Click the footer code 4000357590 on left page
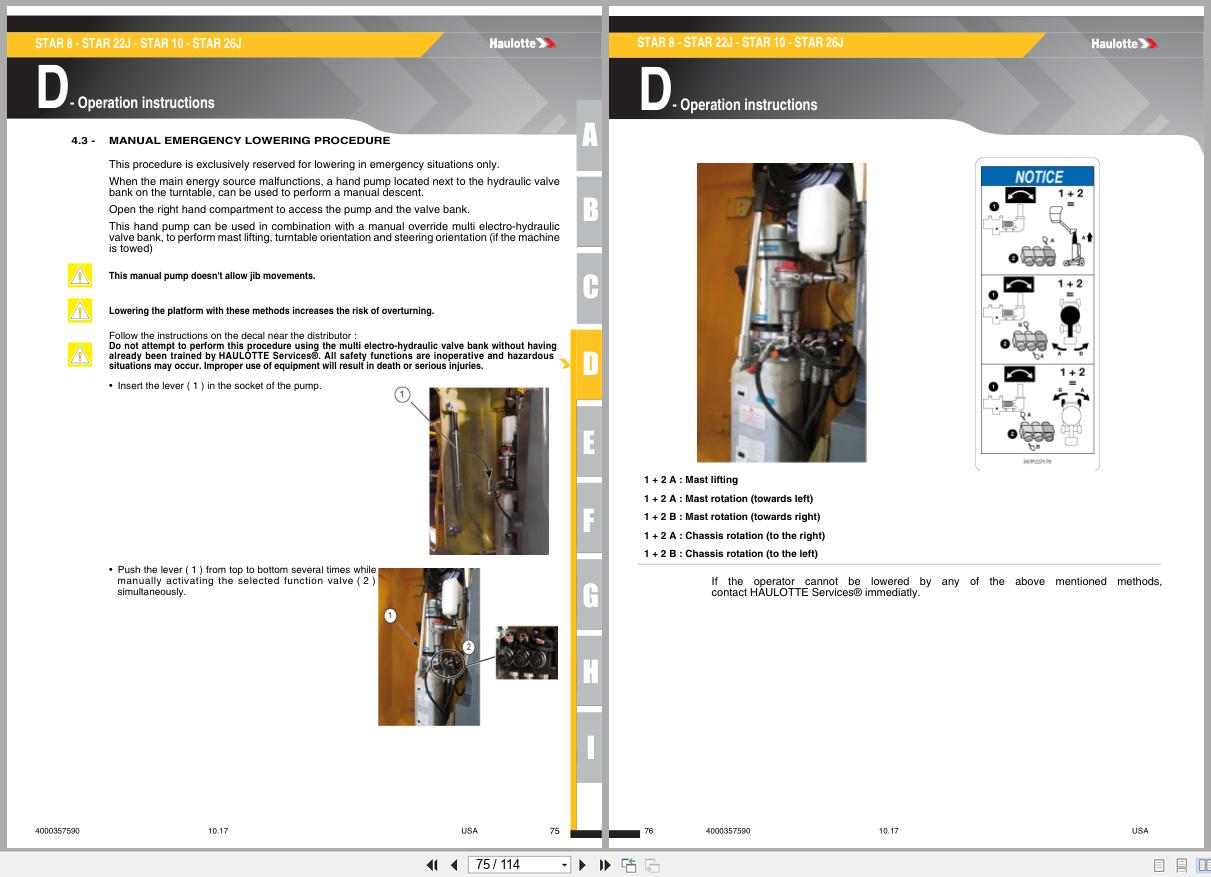 (x=57, y=831)
